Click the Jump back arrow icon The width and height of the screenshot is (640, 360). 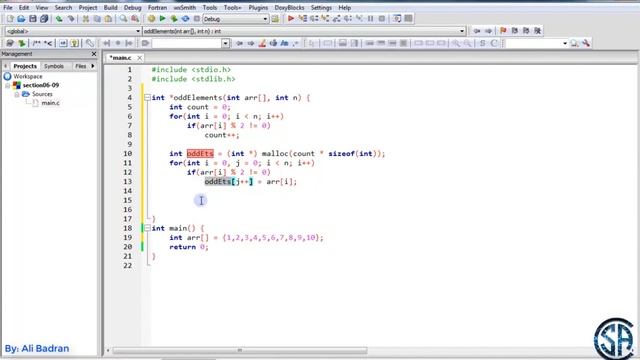[477, 31]
